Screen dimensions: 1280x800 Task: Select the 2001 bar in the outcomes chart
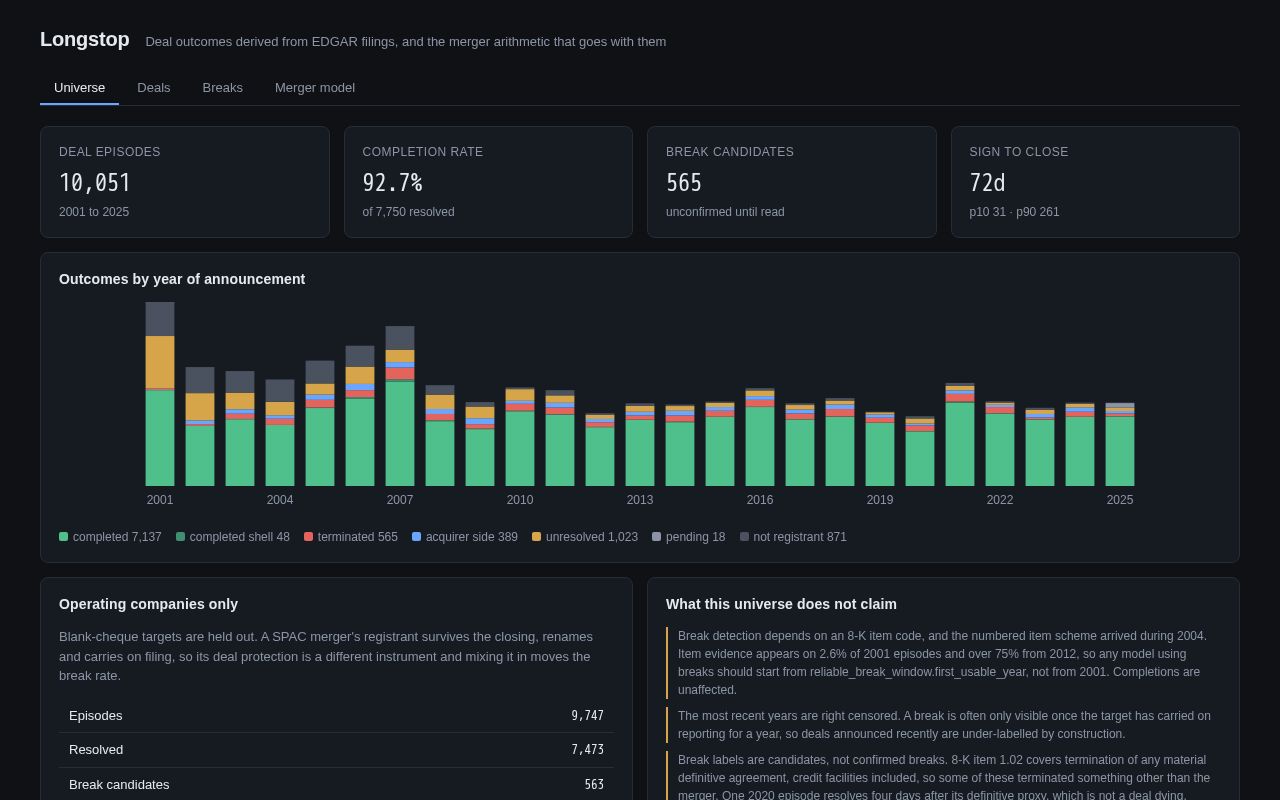click(160, 394)
